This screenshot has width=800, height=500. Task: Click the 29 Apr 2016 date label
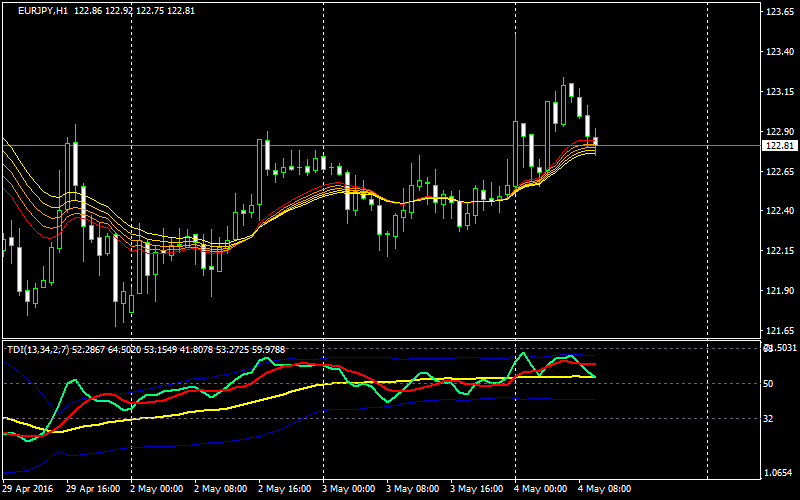[29, 489]
